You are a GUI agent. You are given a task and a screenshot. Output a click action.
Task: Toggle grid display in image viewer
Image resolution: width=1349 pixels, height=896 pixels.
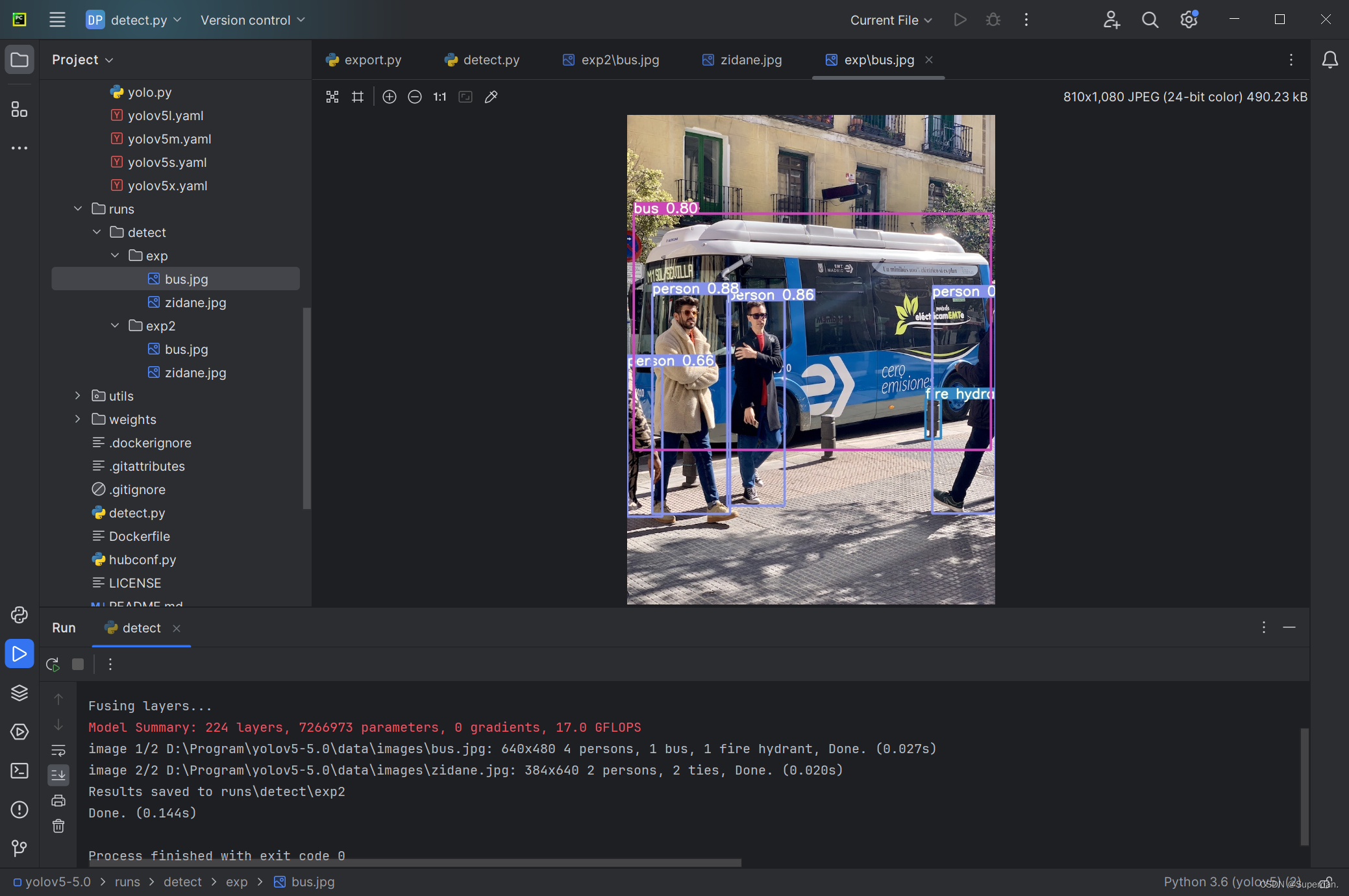tap(358, 97)
